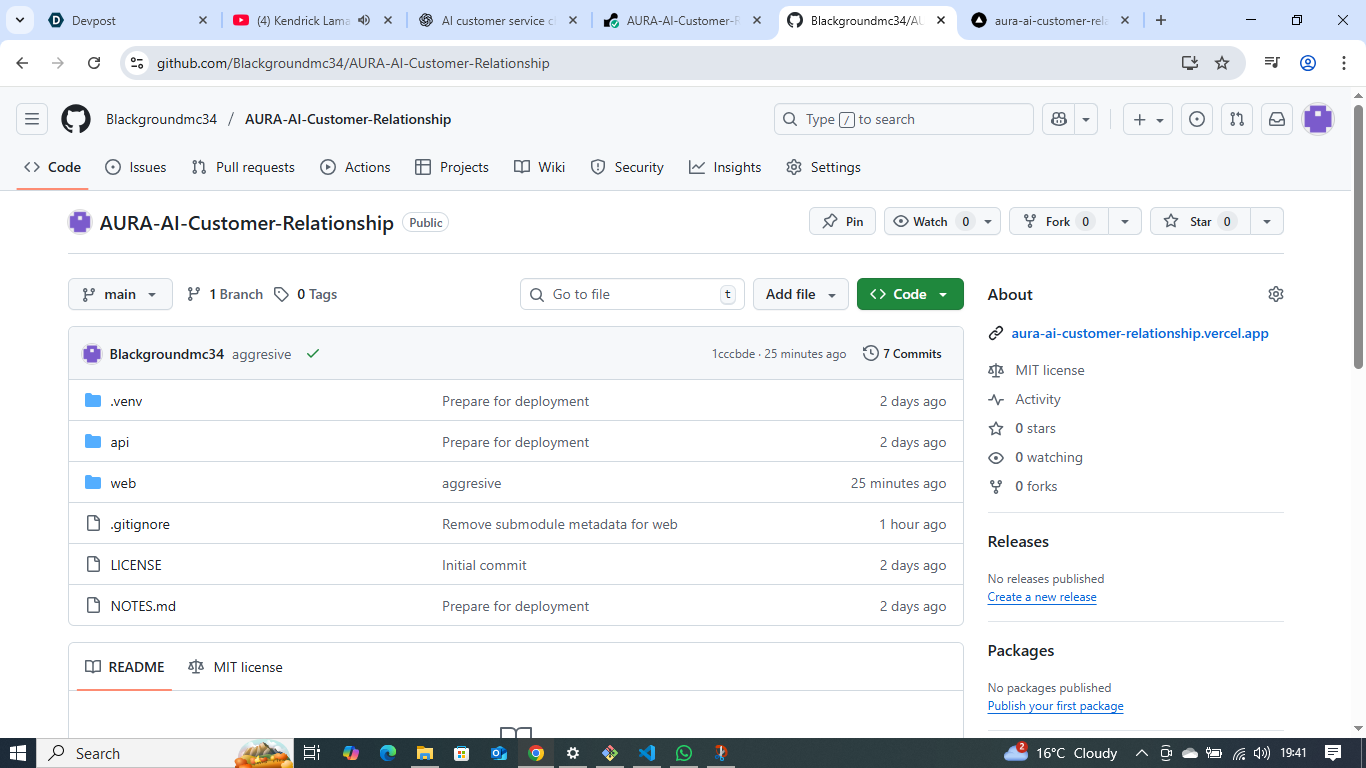Click Create a new release
This screenshot has width=1366, height=768.
coord(1042,597)
